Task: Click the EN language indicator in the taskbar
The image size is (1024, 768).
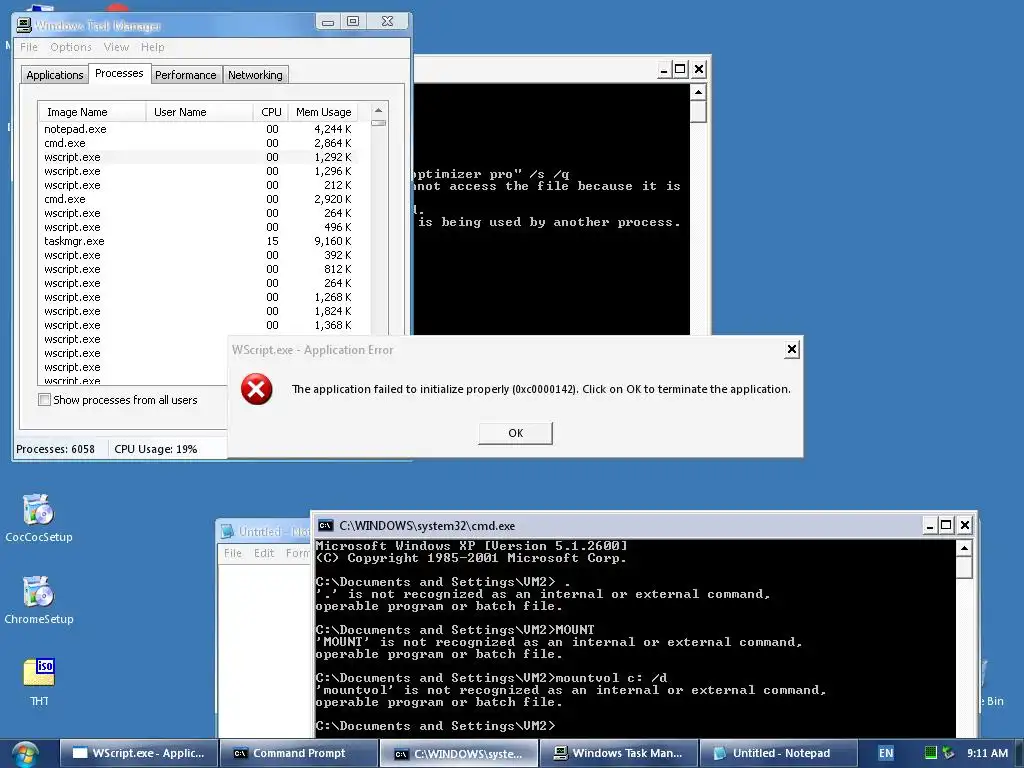Action: (886, 753)
